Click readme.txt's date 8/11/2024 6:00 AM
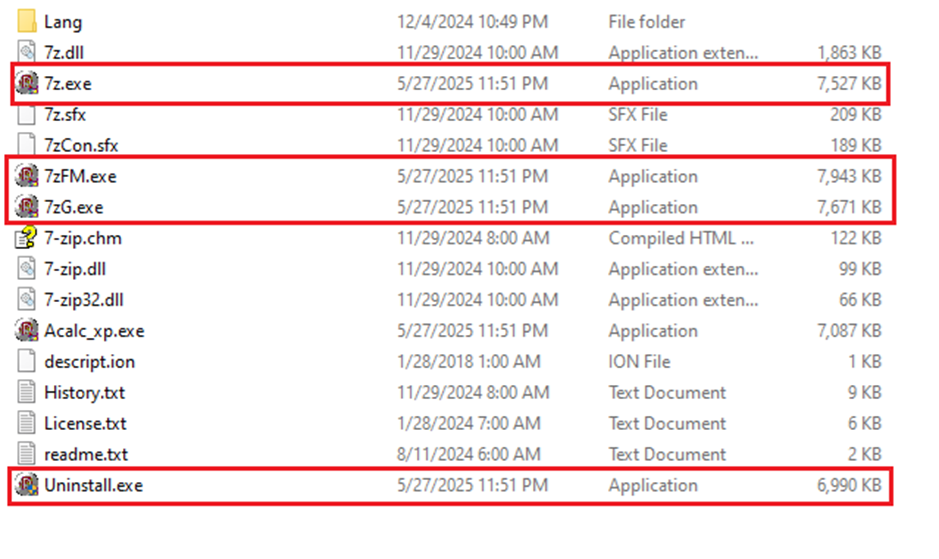The height and width of the screenshot is (559, 939). tap(469, 455)
